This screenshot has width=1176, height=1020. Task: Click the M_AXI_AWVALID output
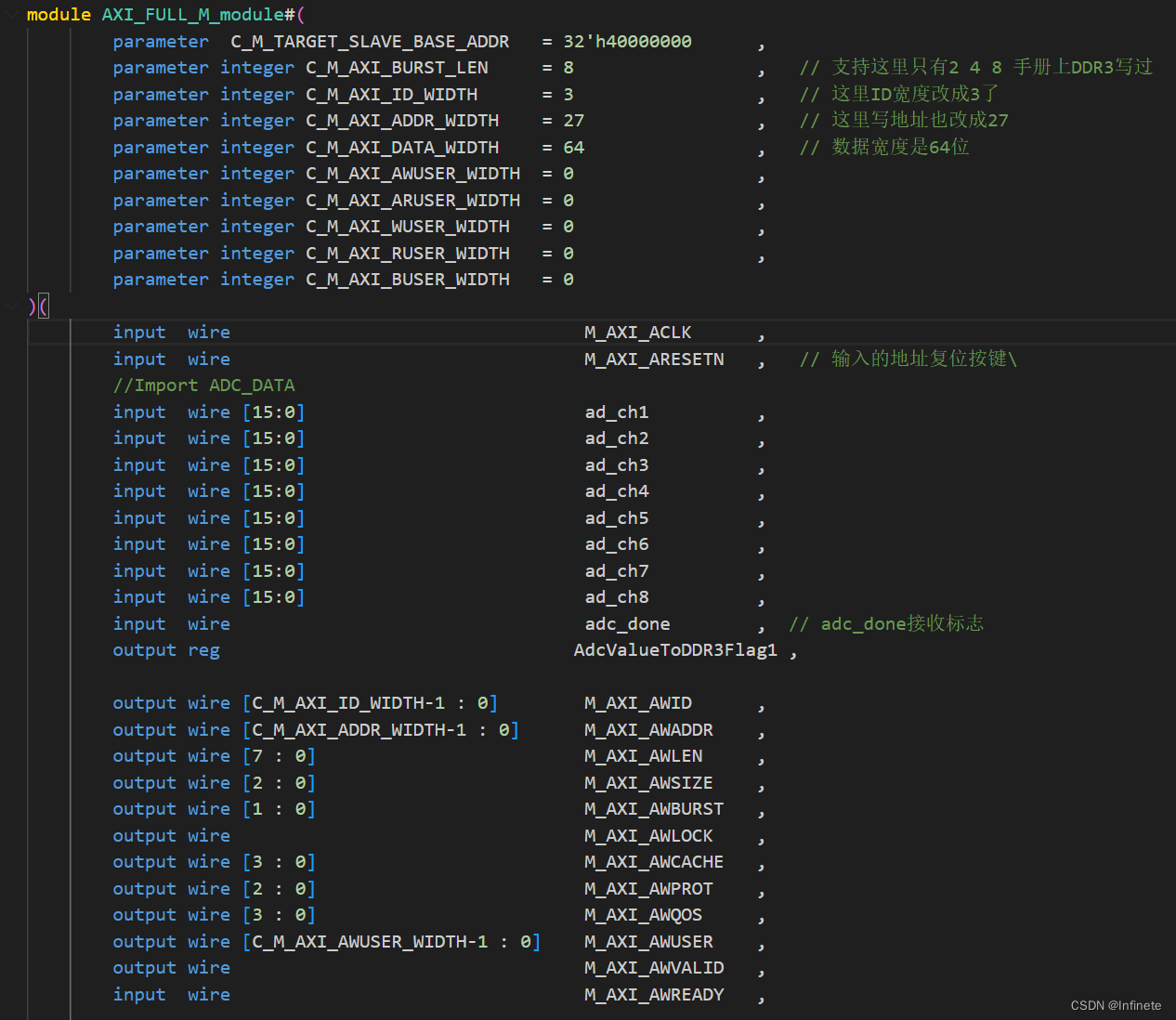pos(653,967)
